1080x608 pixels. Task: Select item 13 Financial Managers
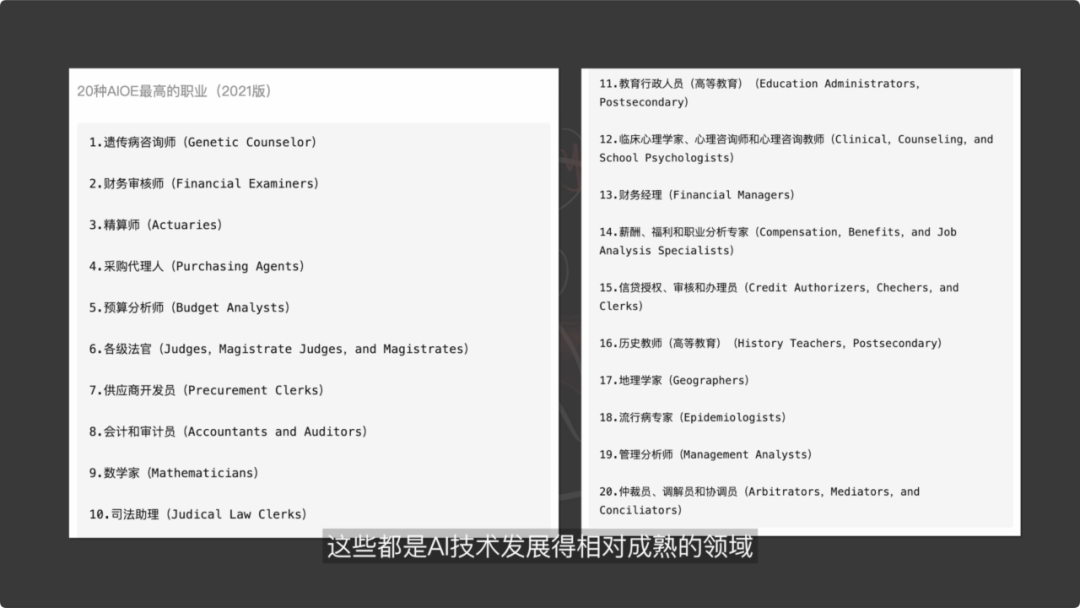697,195
